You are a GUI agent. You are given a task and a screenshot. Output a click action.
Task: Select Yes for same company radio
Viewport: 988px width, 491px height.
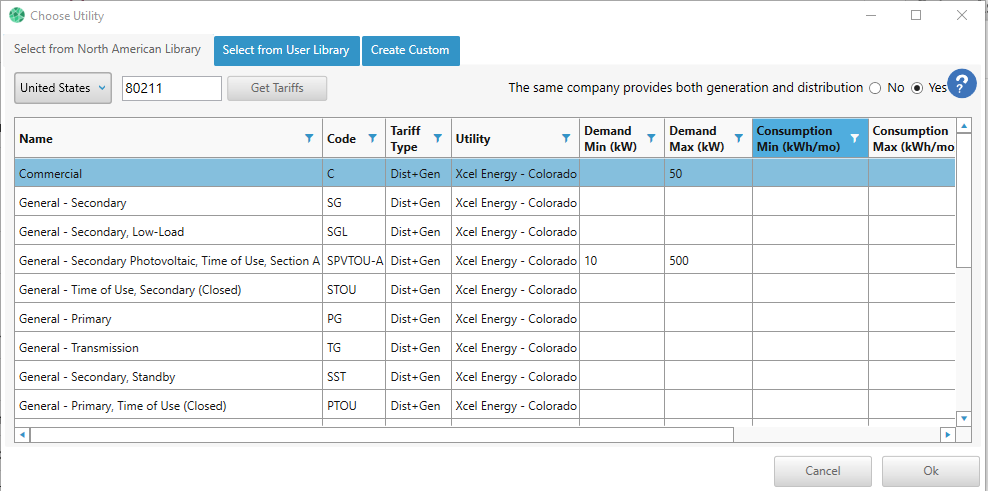point(917,88)
